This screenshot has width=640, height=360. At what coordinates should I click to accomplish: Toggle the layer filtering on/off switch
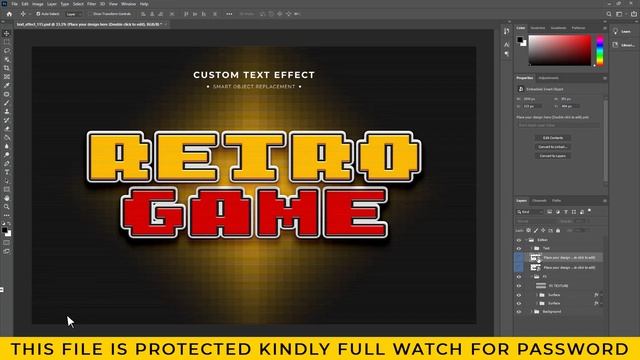point(589,211)
